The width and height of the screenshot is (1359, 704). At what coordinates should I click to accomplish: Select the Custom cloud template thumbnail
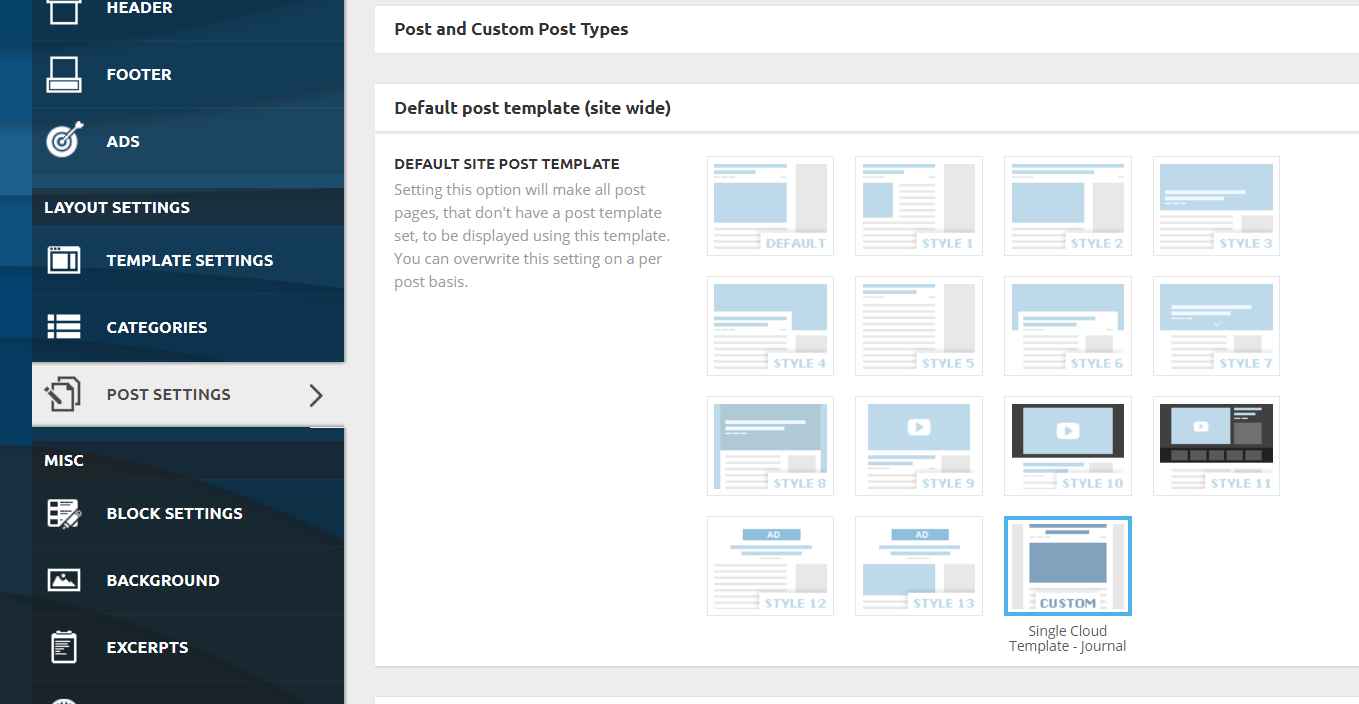coord(1068,566)
